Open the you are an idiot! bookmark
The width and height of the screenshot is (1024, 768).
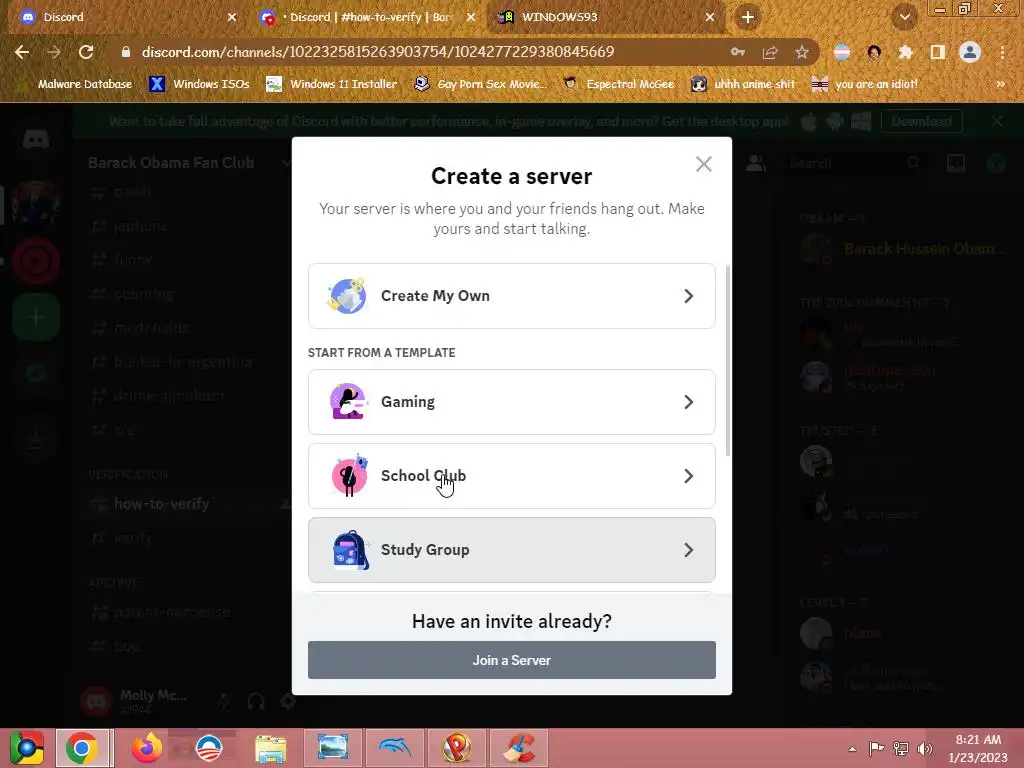865,84
